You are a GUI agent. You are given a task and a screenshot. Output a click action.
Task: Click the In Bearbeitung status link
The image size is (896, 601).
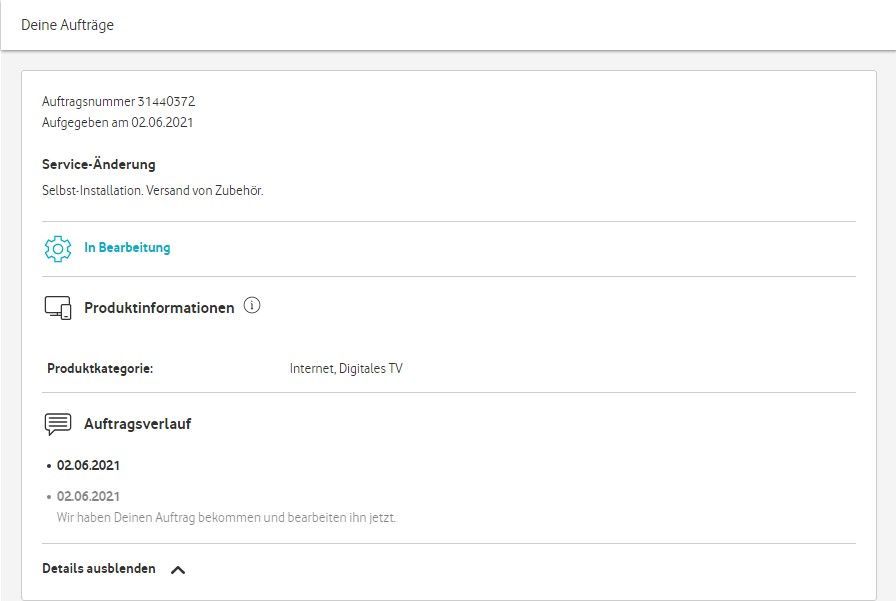click(130, 247)
